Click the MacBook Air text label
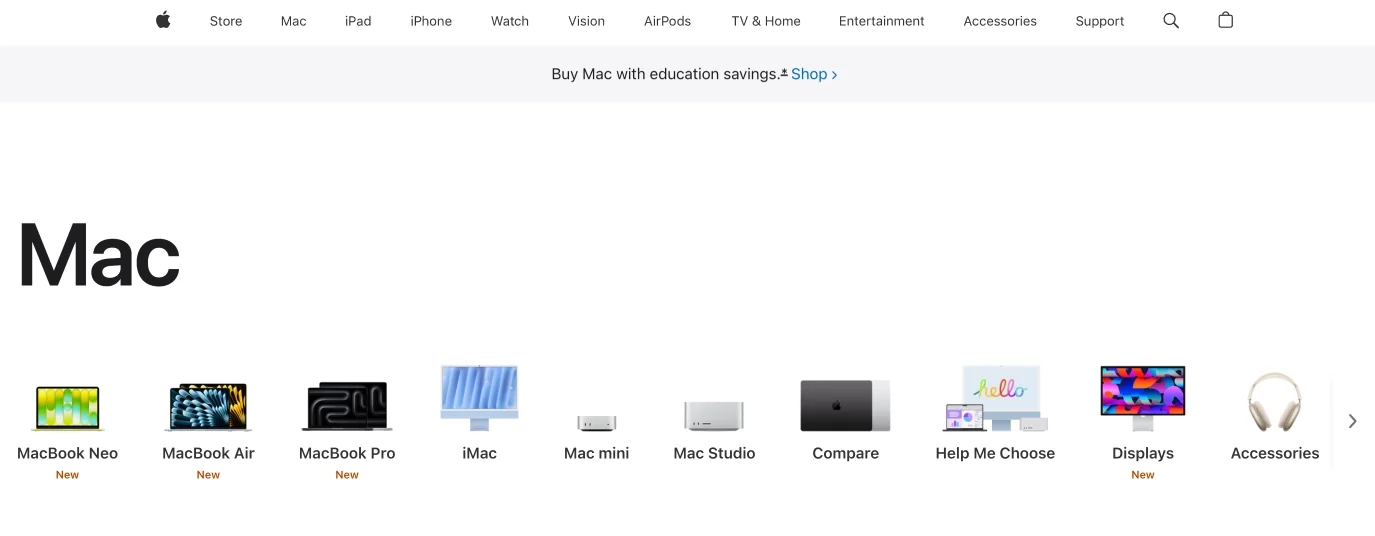This screenshot has width=1375, height=536. 208,453
